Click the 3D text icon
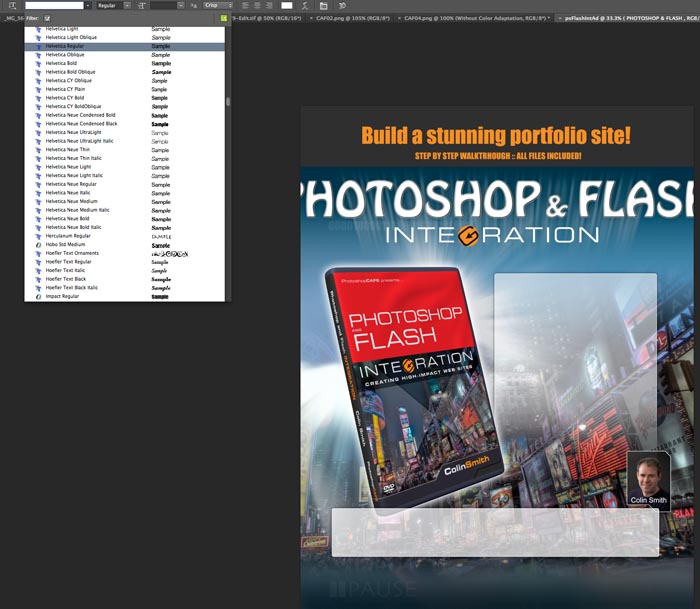 coord(342,5)
